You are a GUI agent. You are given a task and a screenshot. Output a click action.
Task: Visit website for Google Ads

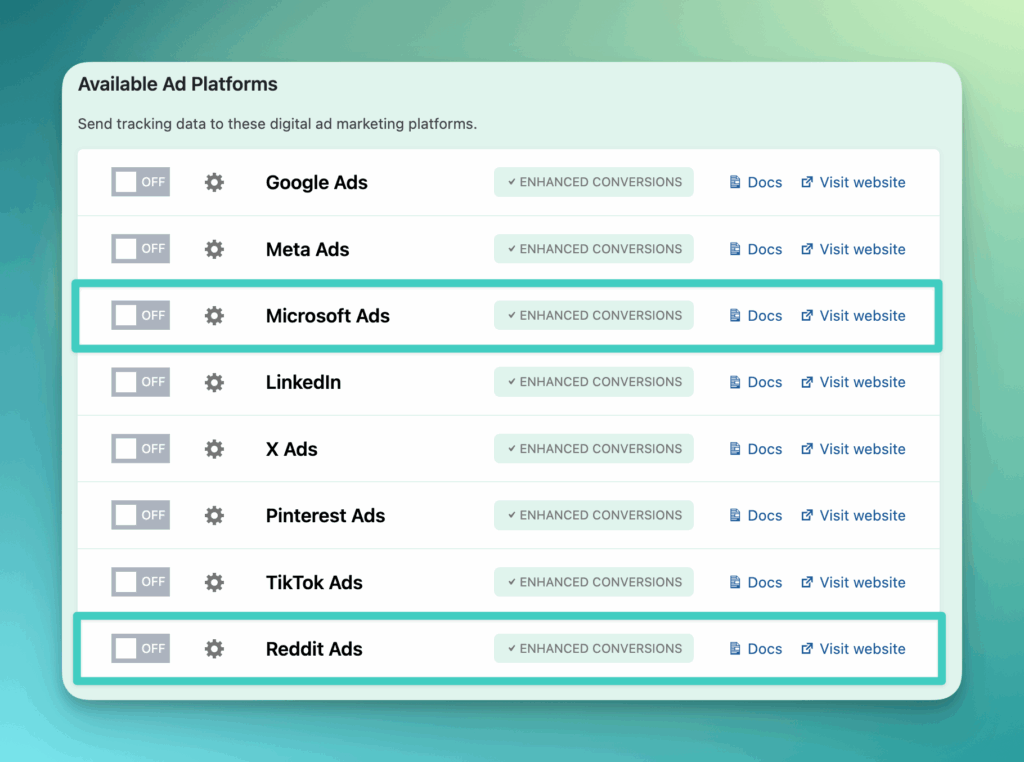click(x=853, y=182)
